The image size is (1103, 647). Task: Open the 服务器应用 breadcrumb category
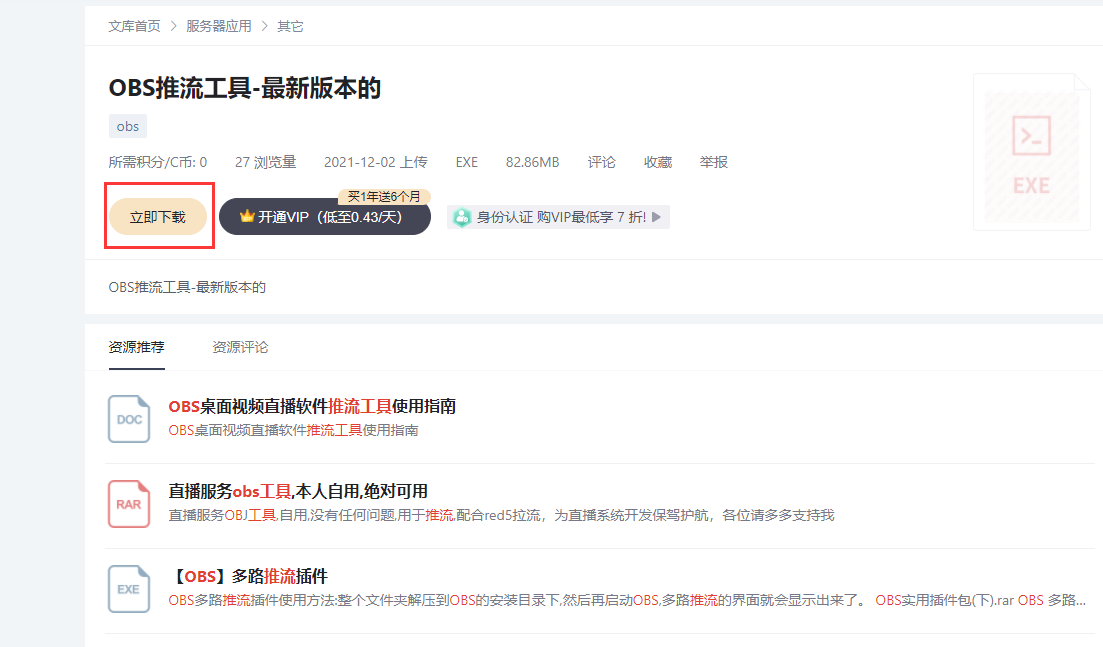pos(219,26)
